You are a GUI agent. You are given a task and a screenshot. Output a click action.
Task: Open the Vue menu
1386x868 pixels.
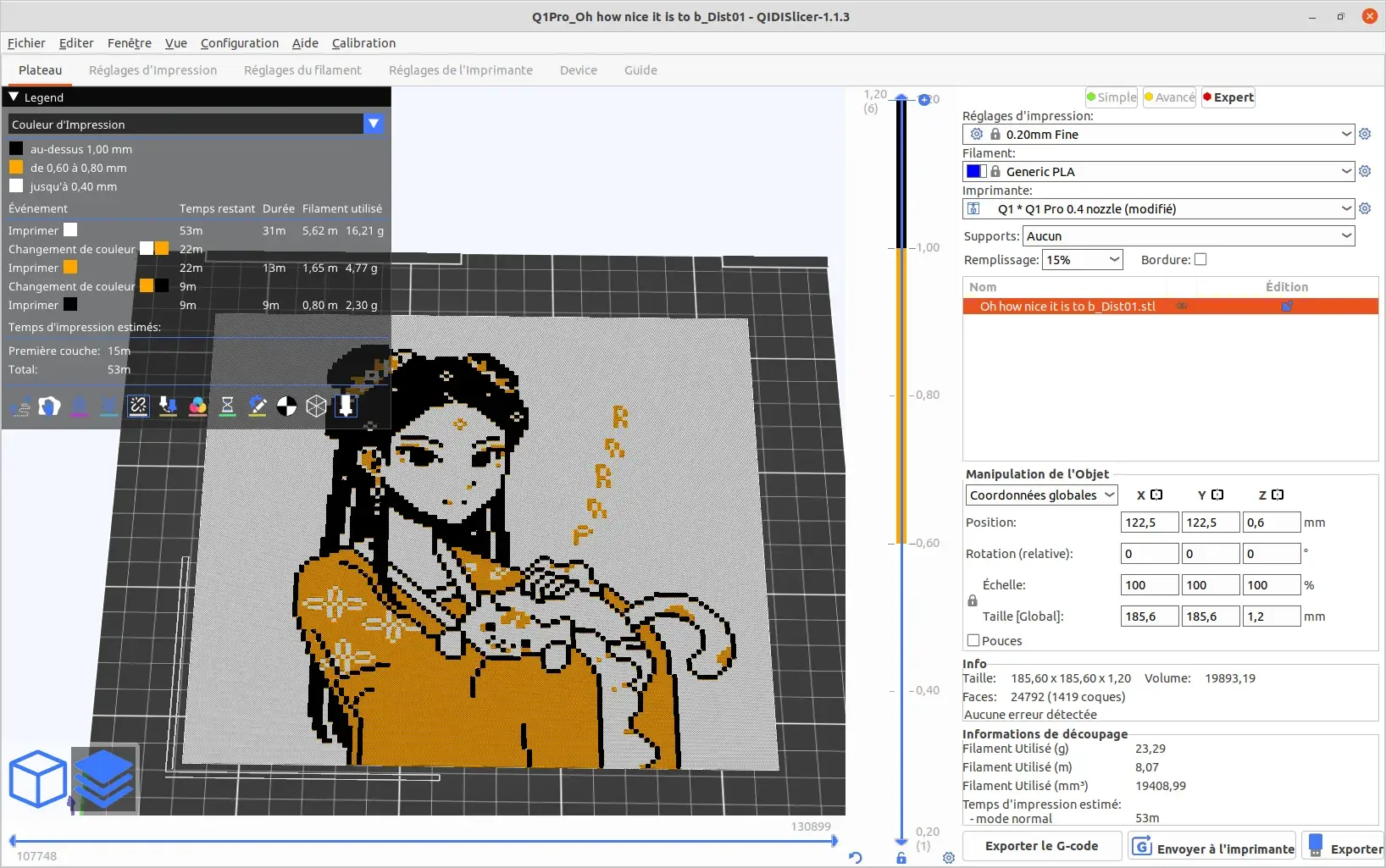[176, 43]
